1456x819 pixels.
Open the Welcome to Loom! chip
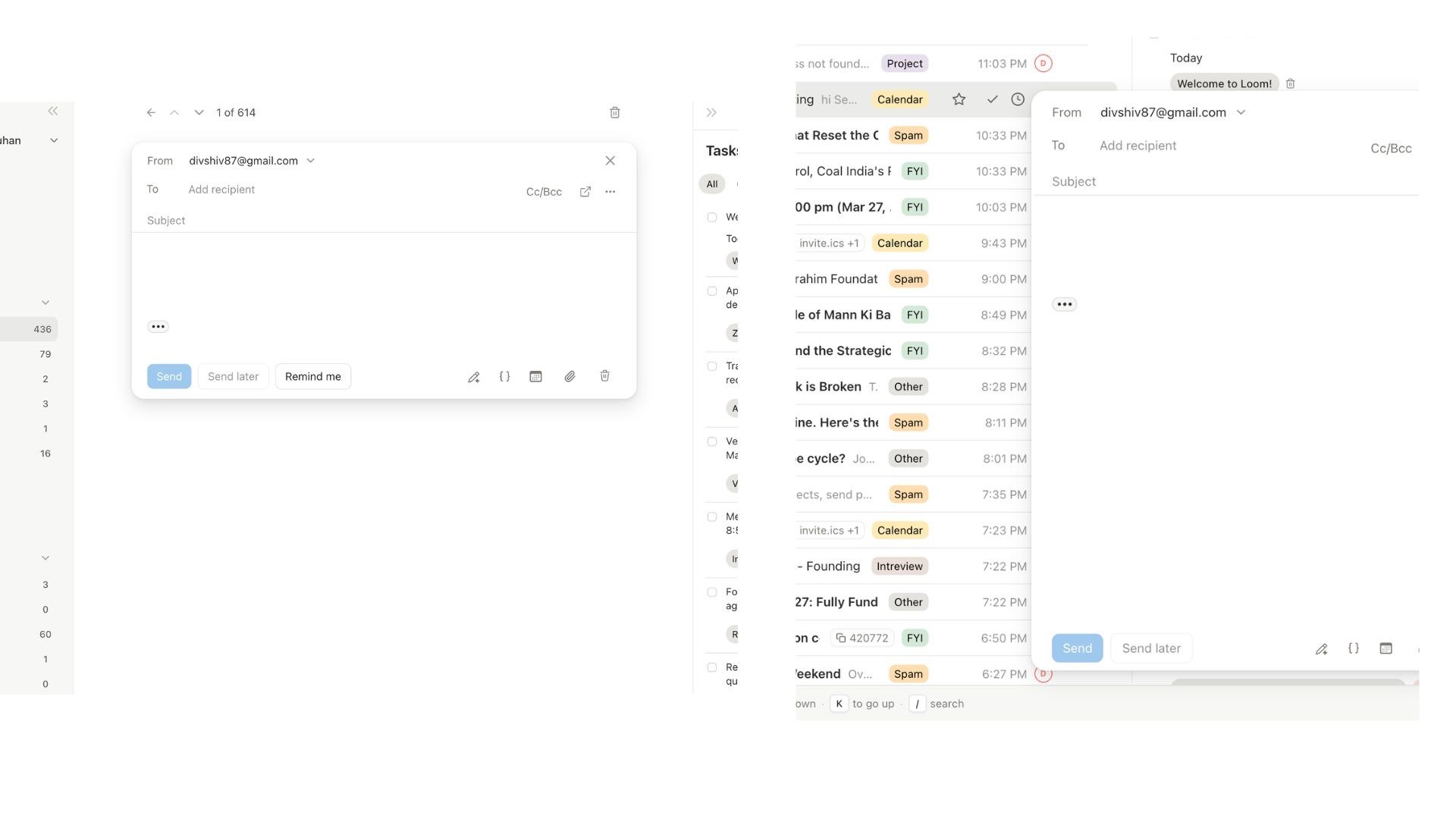pos(1225,83)
